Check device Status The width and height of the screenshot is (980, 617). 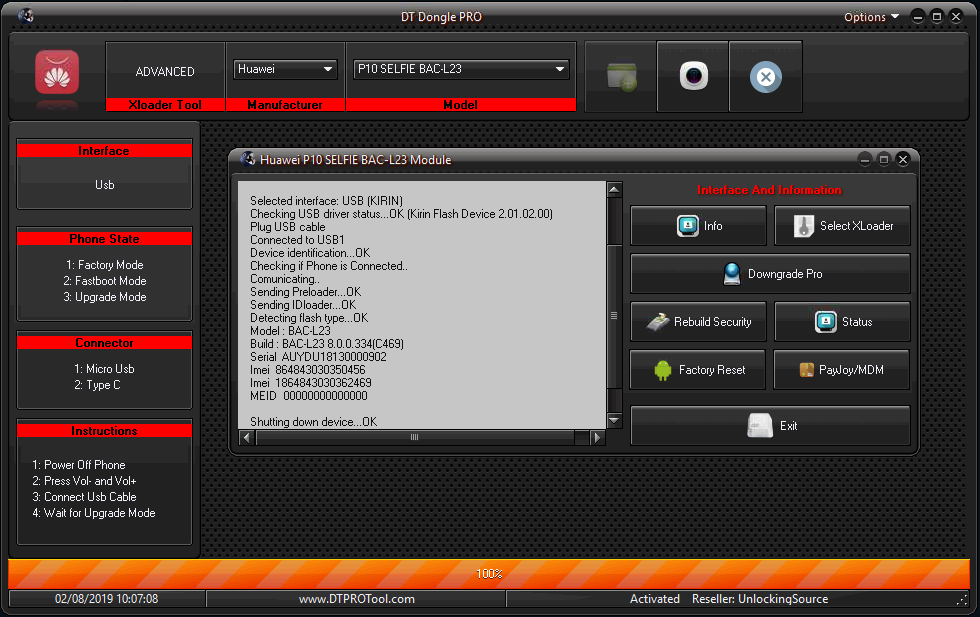point(842,322)
